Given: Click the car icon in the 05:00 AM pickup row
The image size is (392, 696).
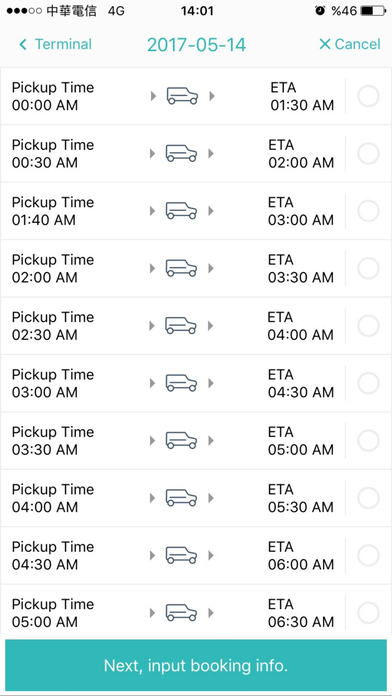Looking at the screenshot, I should point(182,613).
